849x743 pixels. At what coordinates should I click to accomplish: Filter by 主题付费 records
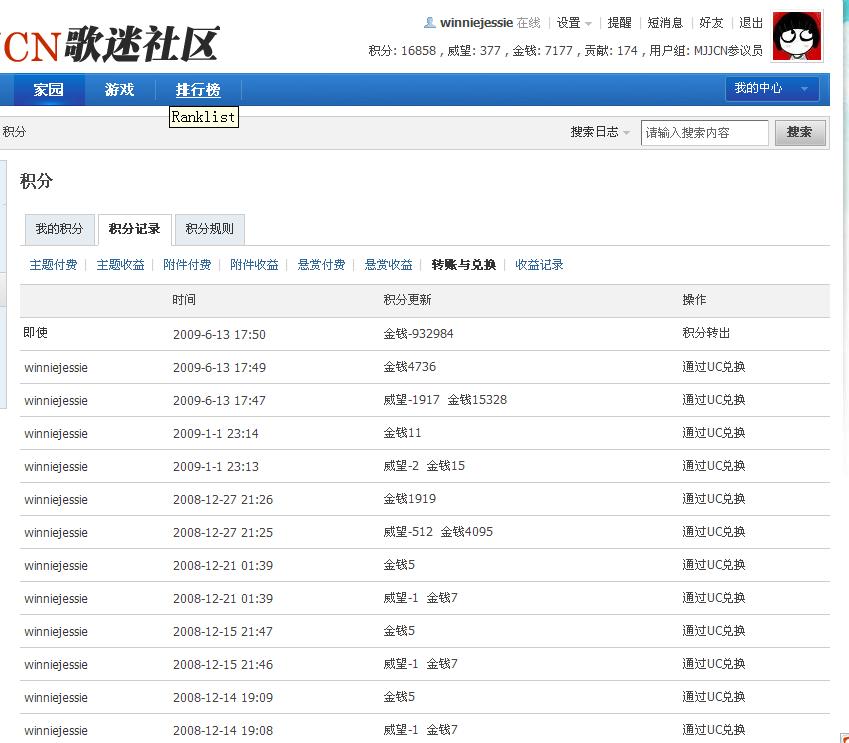coord(53,265)
